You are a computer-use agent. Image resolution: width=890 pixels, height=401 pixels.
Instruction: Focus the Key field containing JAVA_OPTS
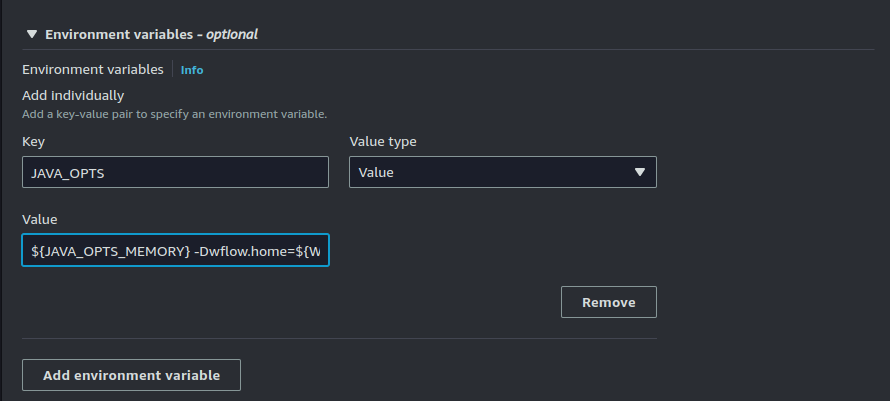tap(175, 172)
